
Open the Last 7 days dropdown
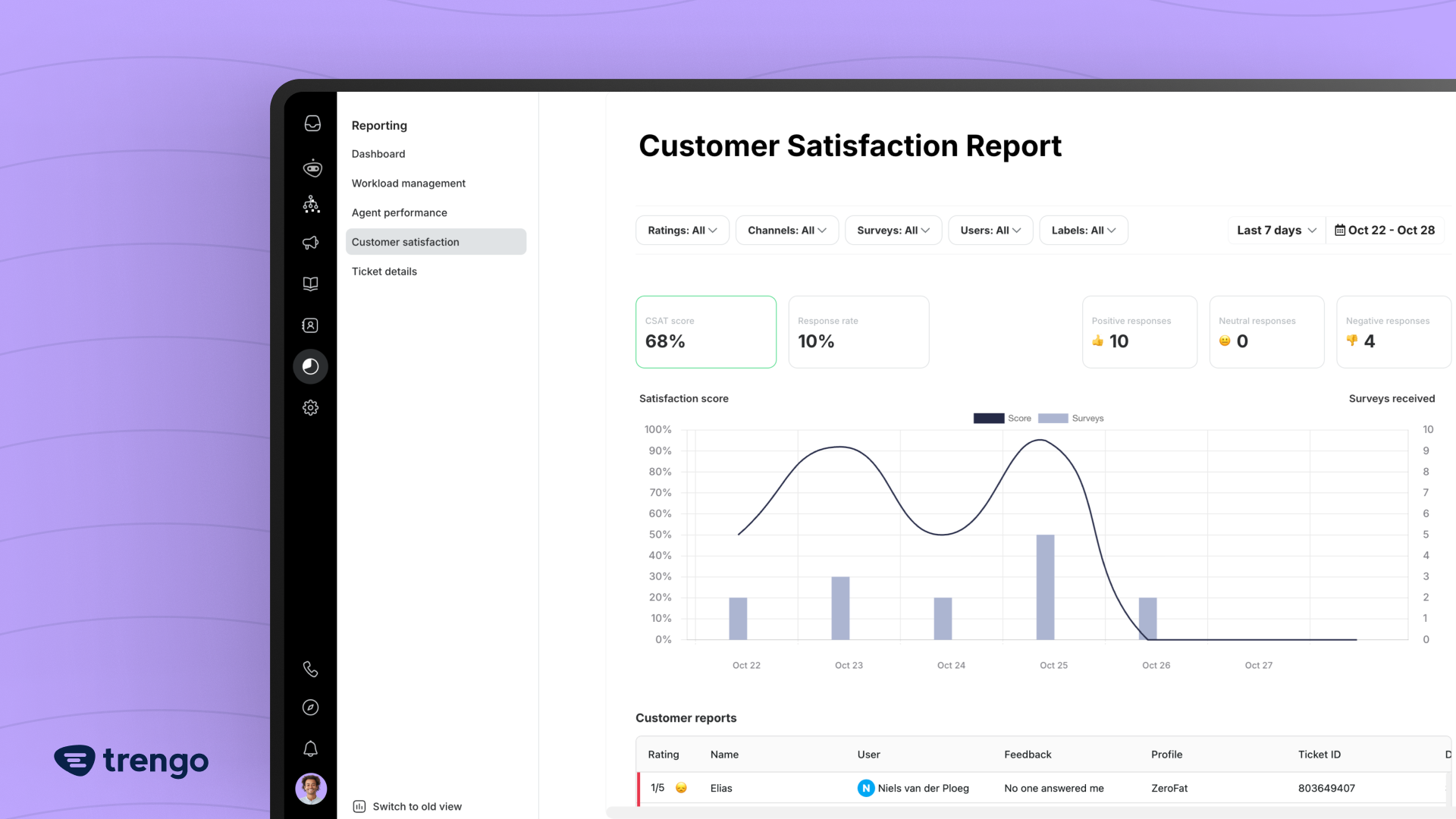point(1276,231)
